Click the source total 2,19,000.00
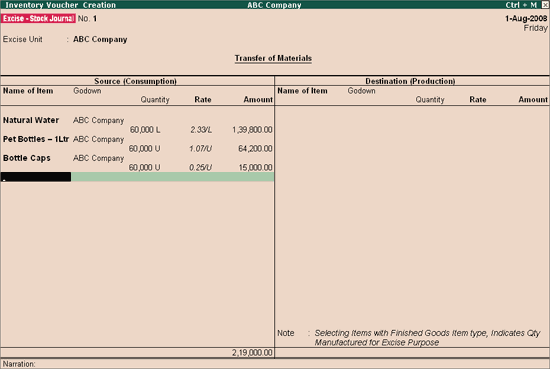The height and width of the screenshot is (369, 550). pos(252,353)
